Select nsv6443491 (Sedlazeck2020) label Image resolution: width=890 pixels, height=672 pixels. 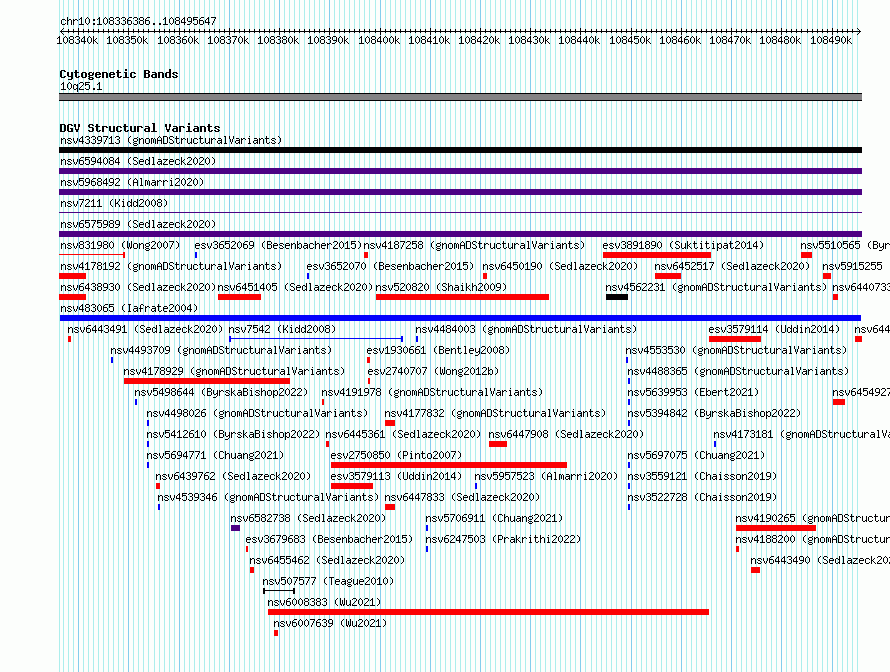pyautogui.click(x=145, y=329)
